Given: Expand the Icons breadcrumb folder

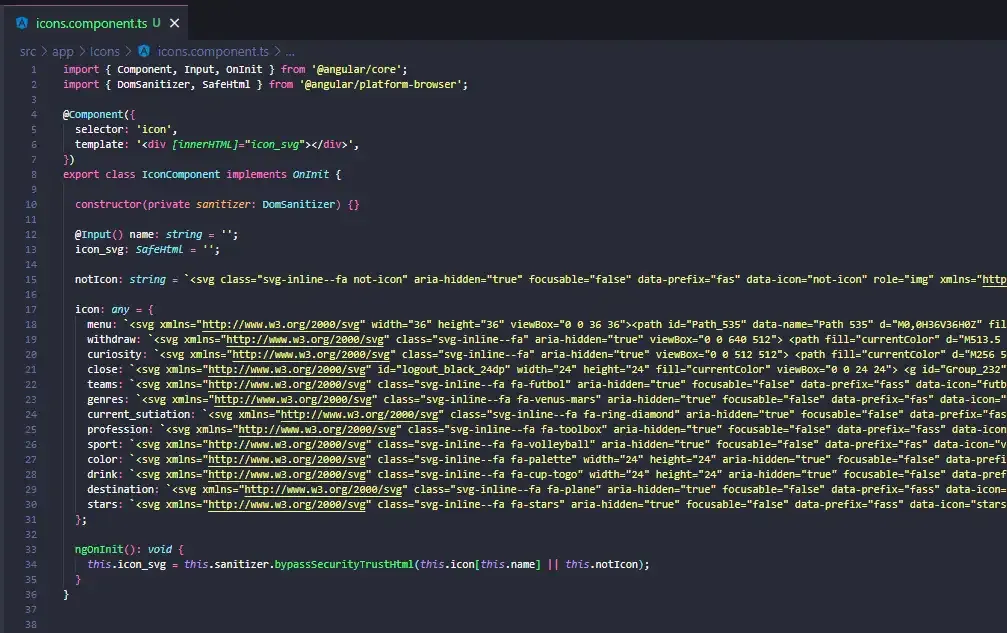Looking at the screenshot, I should 104,51.
